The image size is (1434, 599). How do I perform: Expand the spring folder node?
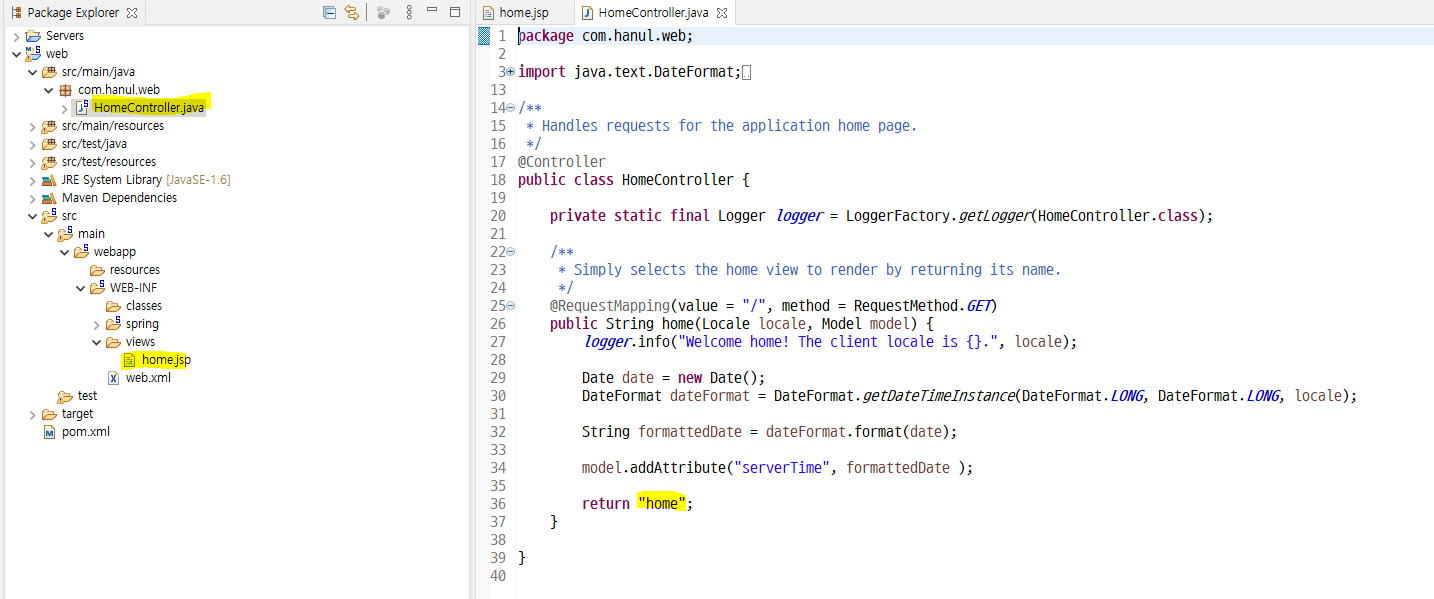[96, 324]
